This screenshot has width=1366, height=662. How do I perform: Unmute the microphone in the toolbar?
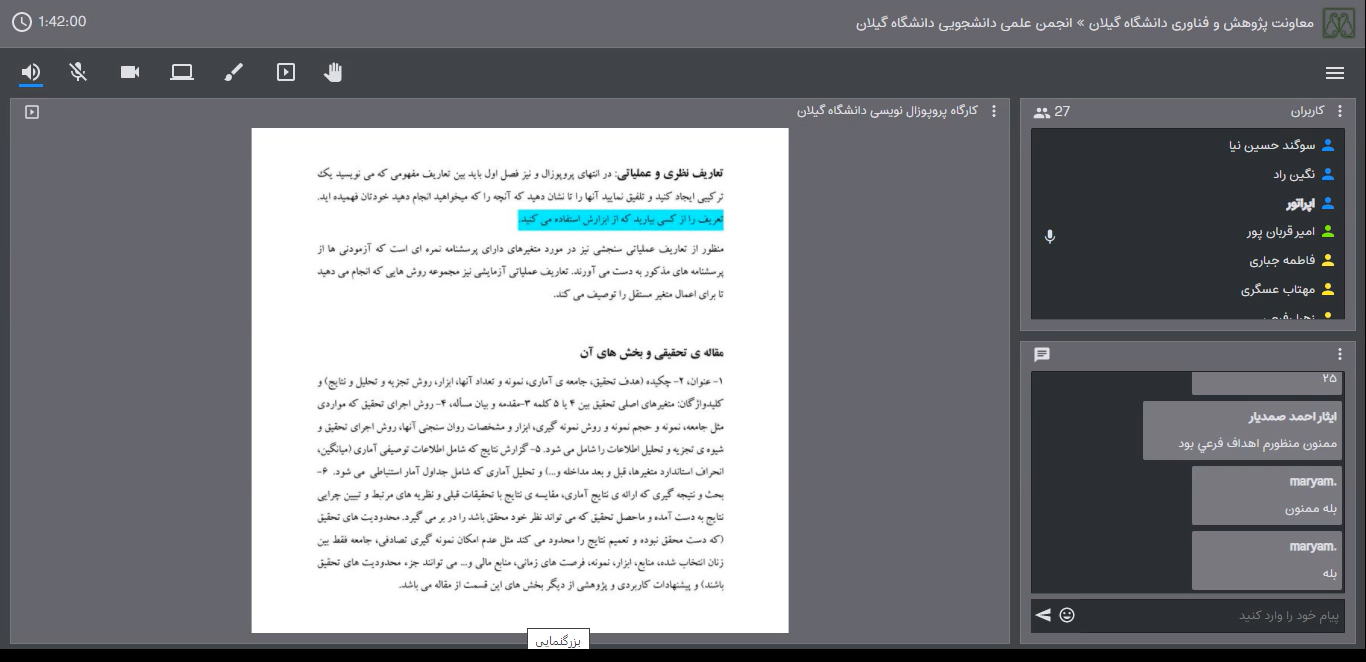point(78,72)
